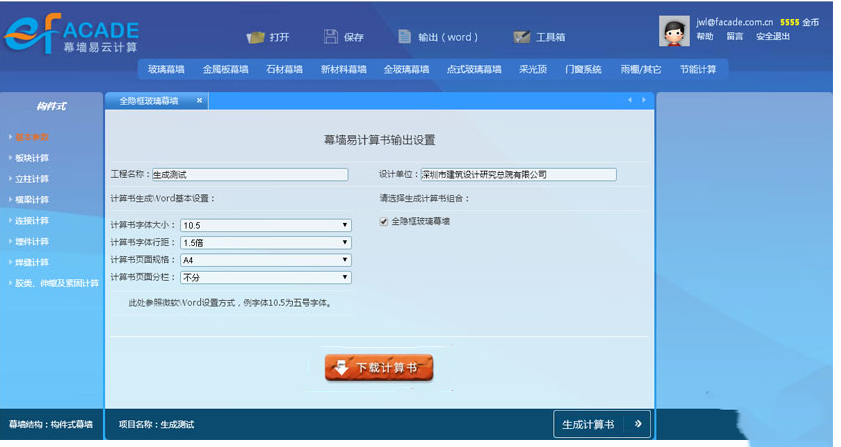841x447 pixels.
Task: Click the 工程名称 input field
Action: (250, 174)
